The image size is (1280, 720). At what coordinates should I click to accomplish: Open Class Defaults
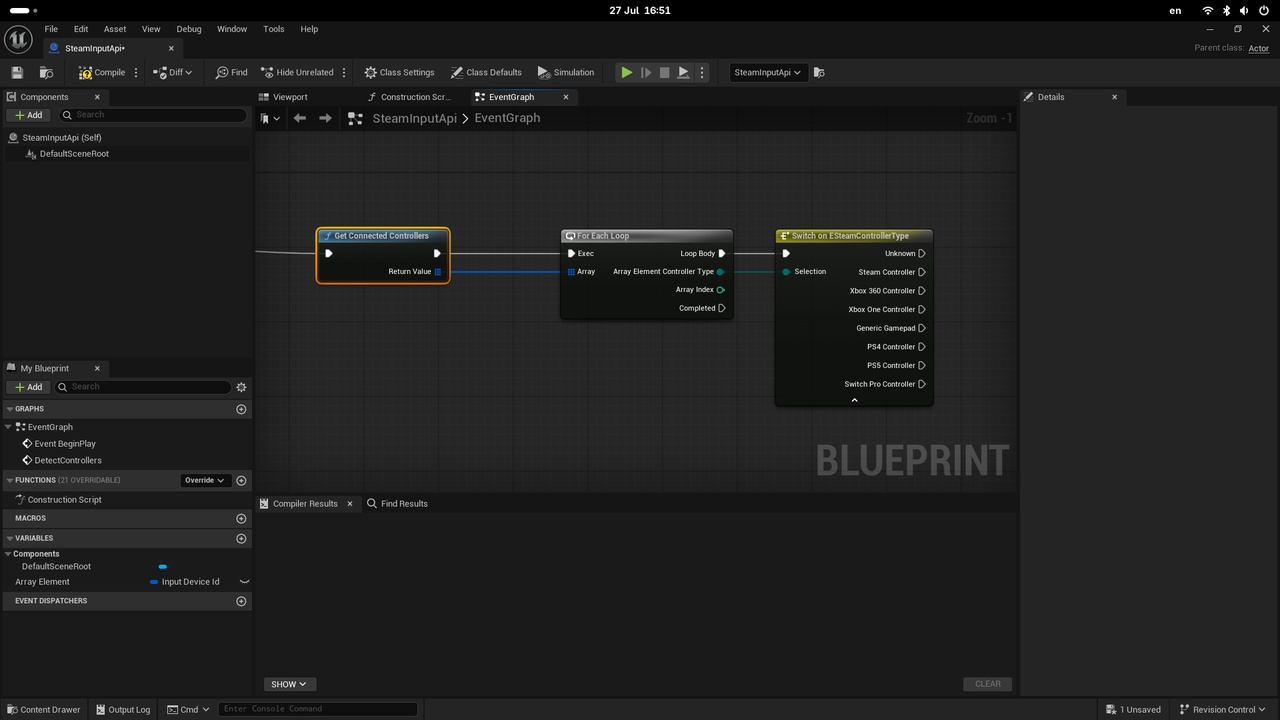[x=486, y=72]
